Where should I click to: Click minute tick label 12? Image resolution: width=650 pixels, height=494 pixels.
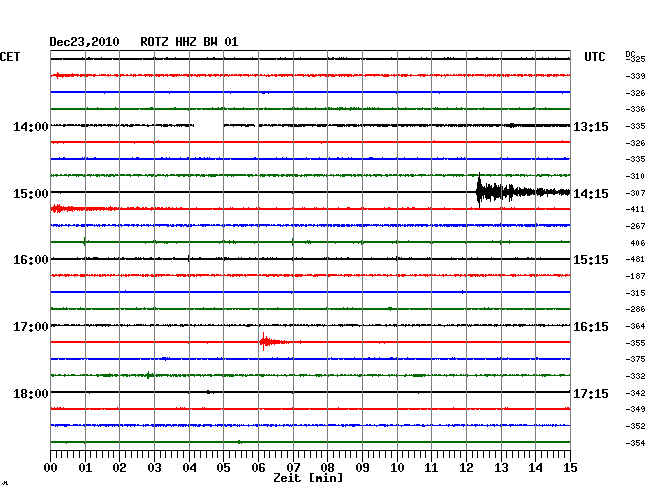pos(466,468)
